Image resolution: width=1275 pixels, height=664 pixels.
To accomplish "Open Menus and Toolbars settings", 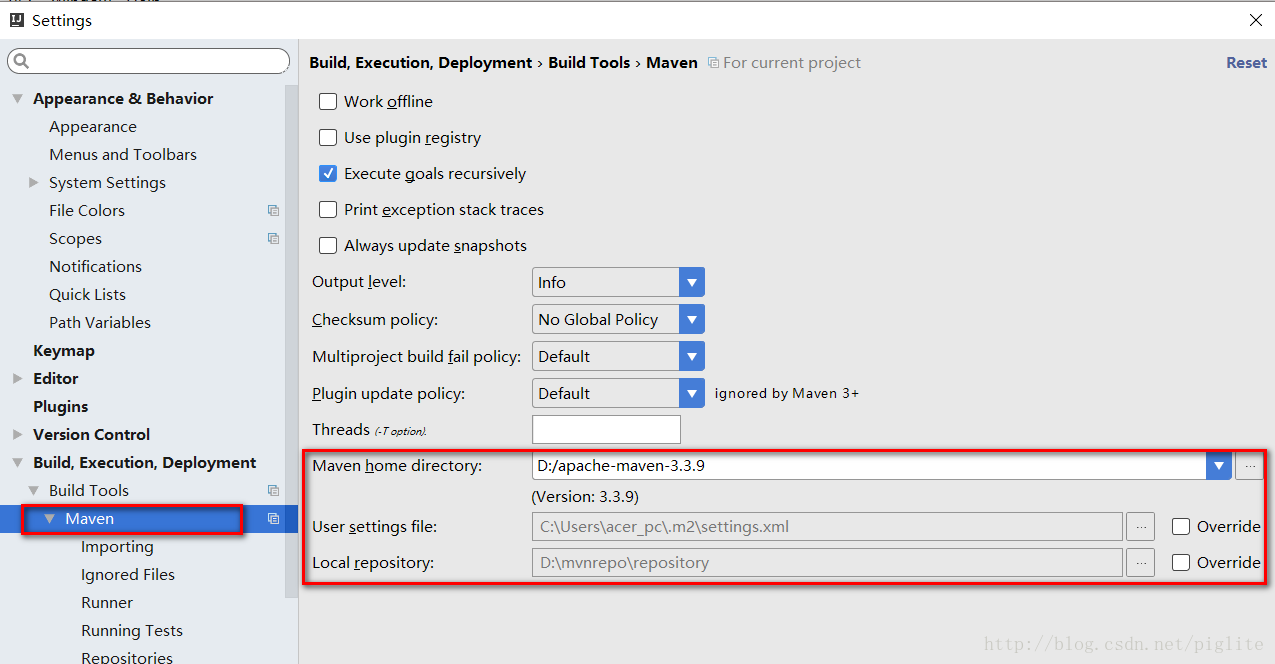I will pyautogui.click(x=123, y=154).
